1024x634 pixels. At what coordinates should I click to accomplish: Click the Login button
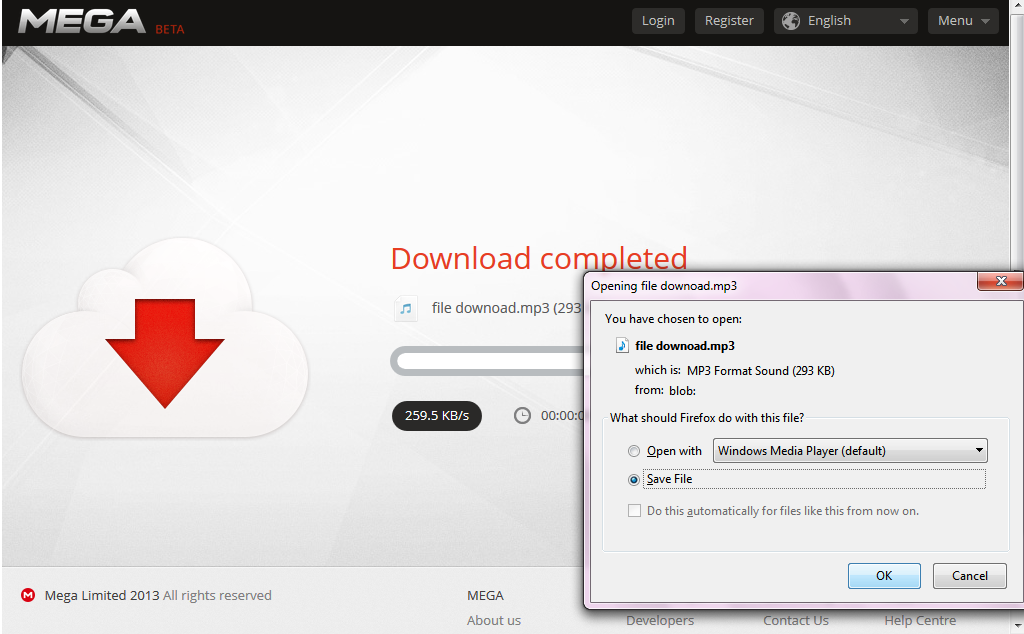pos(658,21)
